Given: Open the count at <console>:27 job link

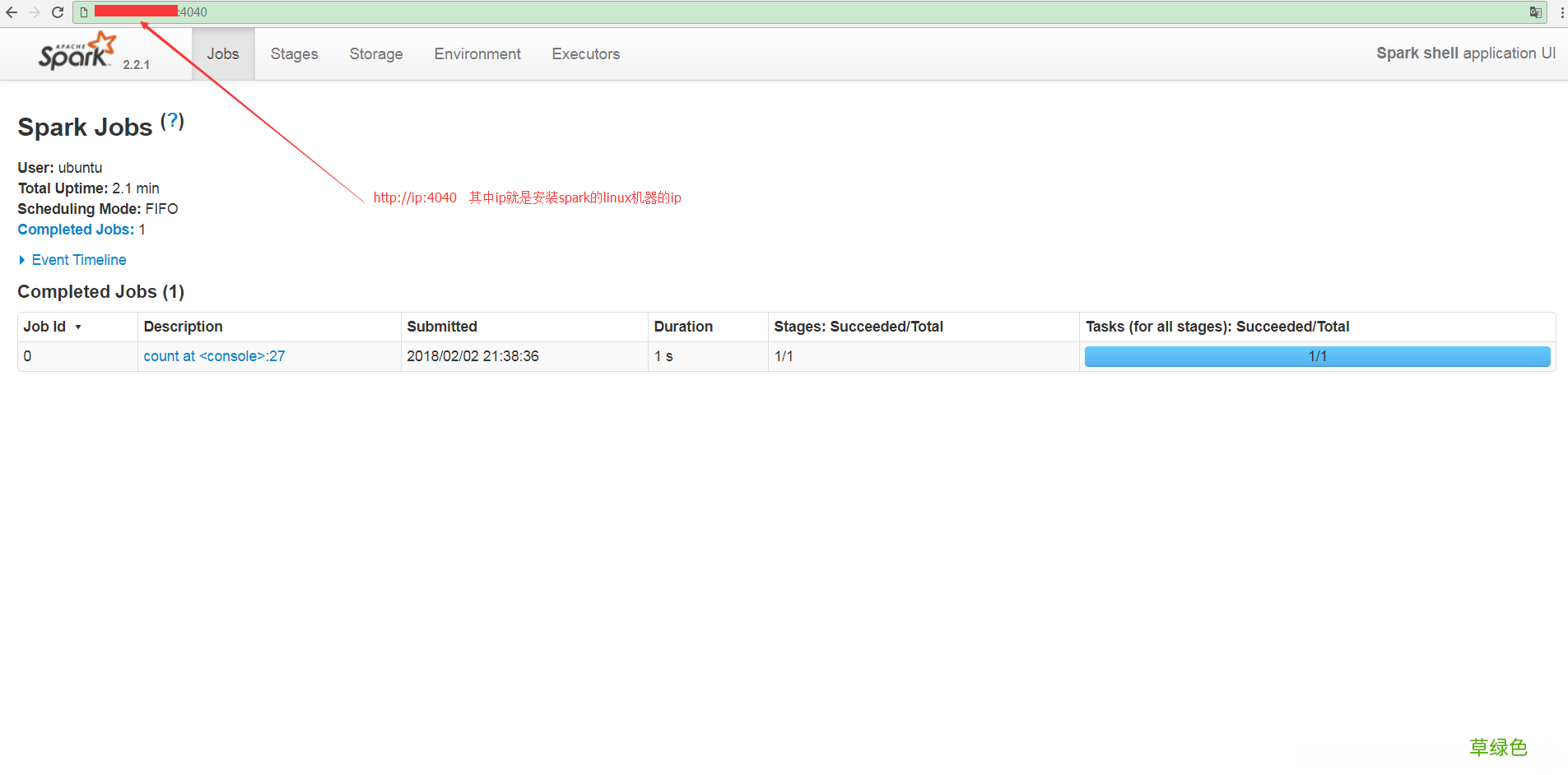Looking at the screenshot, I should click(214, 356).
